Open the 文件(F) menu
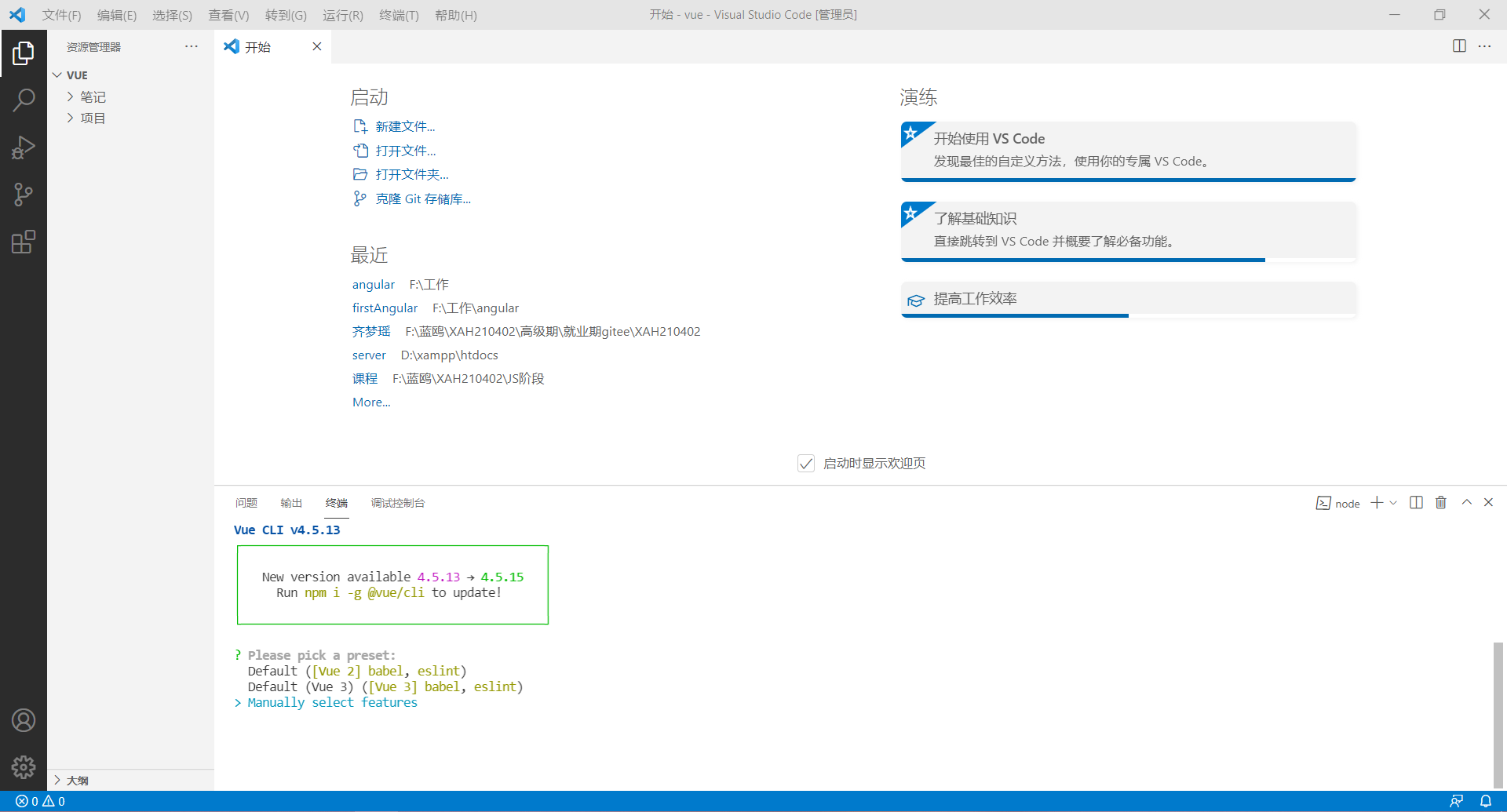1507x812 pixels. click(61, 15)
